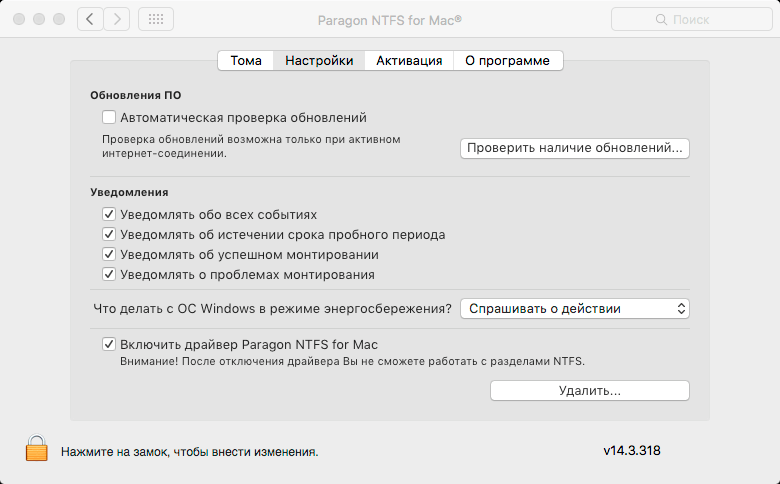Click the padlock icon to unlock changes
This screenshot has height=484, width=780.
coord(37,448)
